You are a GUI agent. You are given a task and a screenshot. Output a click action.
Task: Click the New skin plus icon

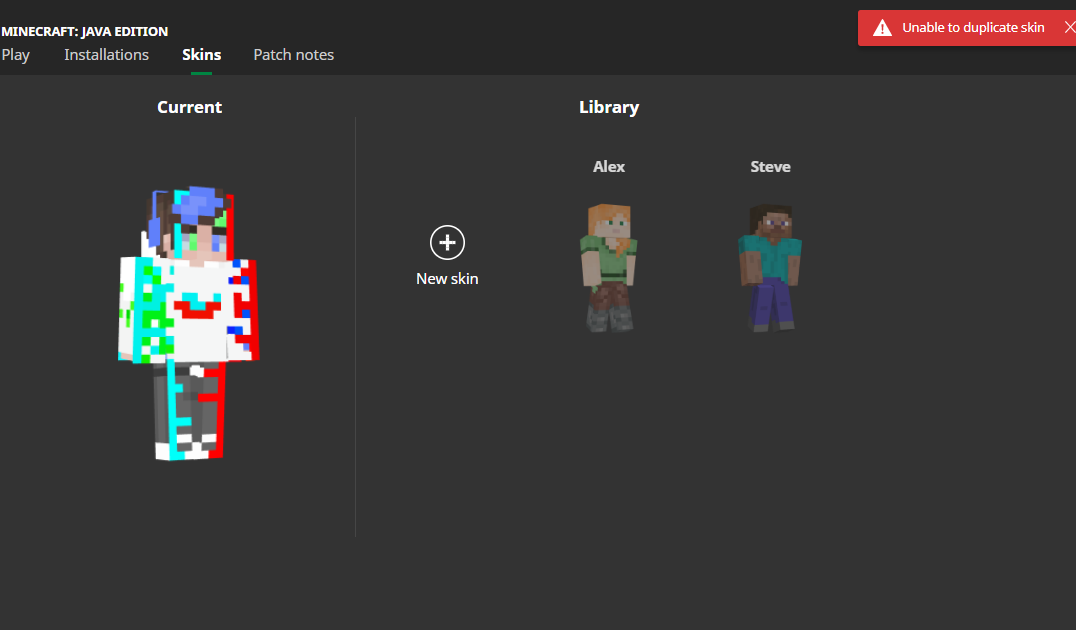pyautogui.click(x=447, y=242)
